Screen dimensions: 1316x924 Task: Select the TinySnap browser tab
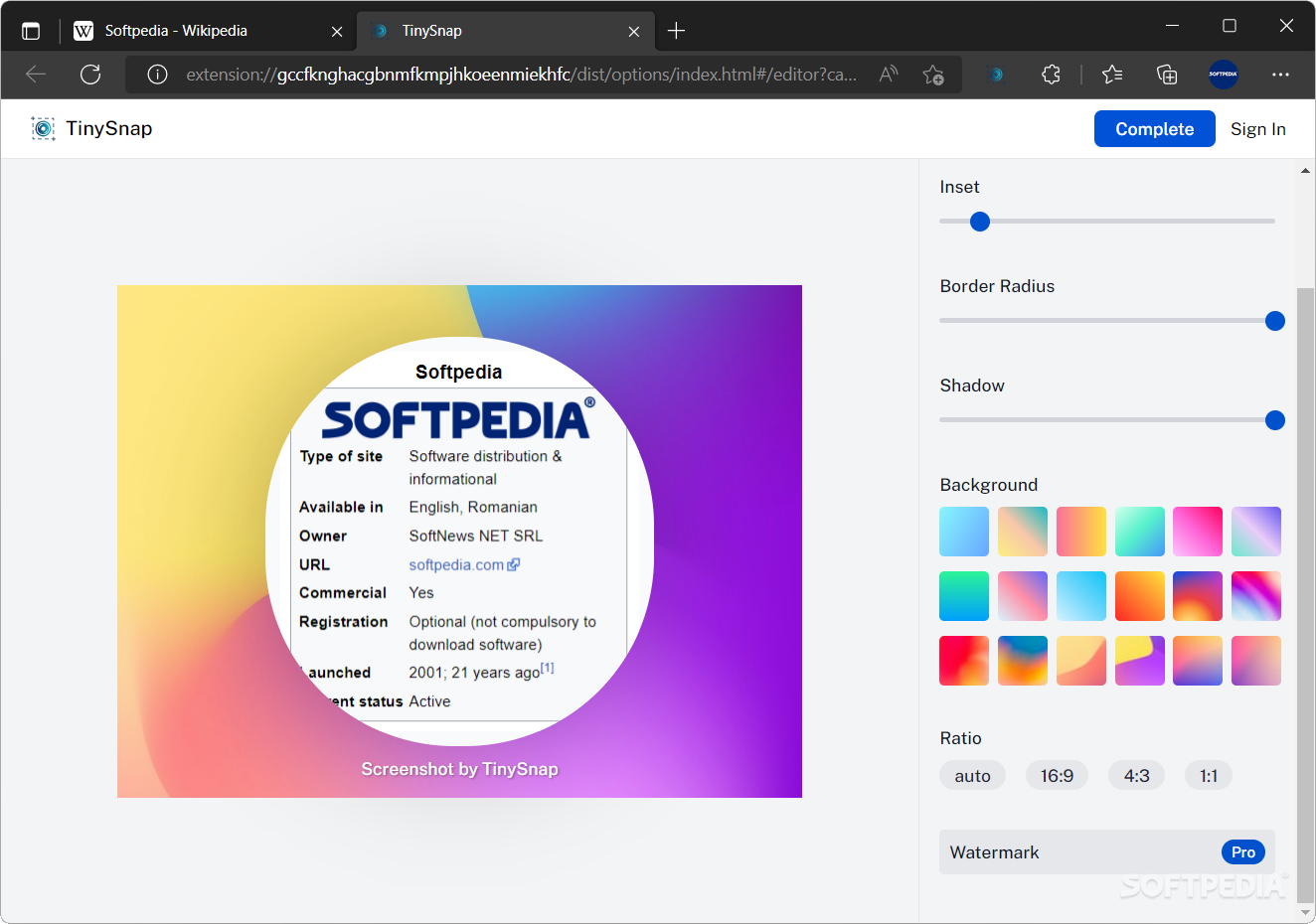coord(505,31)
